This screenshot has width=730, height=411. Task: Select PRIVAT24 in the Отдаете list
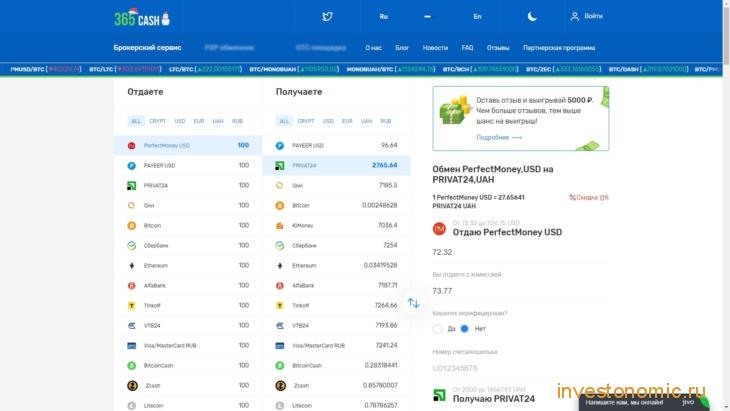pyautogui.click(x=188, y=186)
